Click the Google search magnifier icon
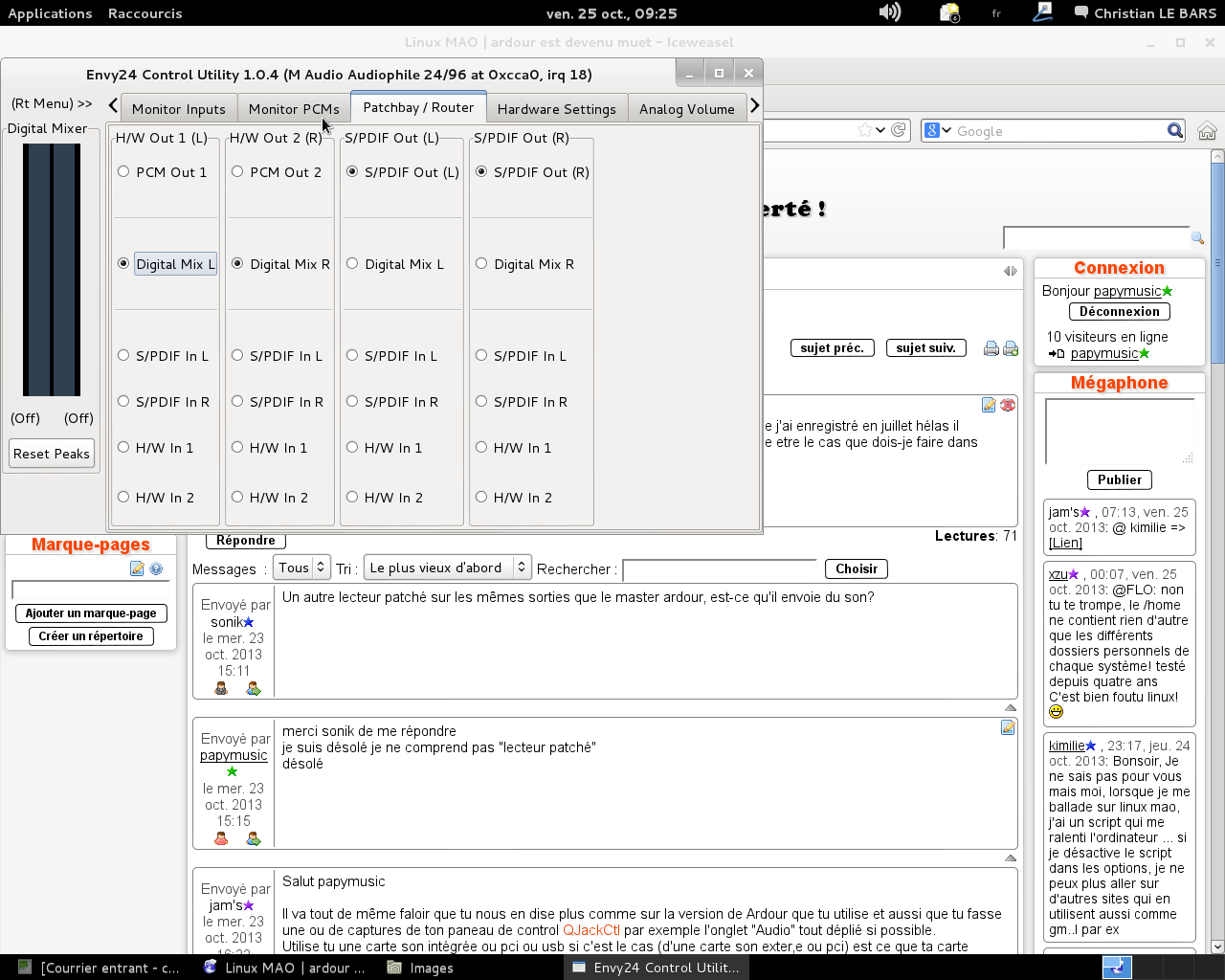1225x980 pixels. pyautogui.click(x=1175, y=131)
